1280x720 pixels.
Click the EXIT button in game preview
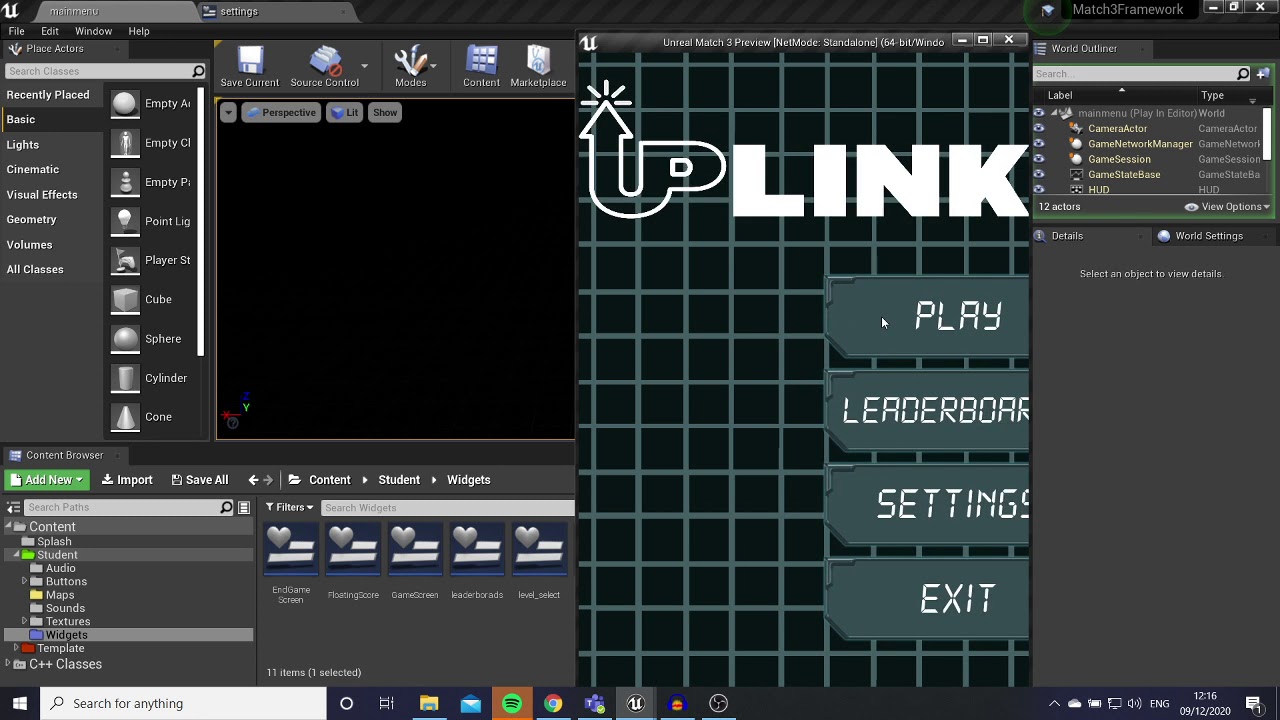coord(928,599)
